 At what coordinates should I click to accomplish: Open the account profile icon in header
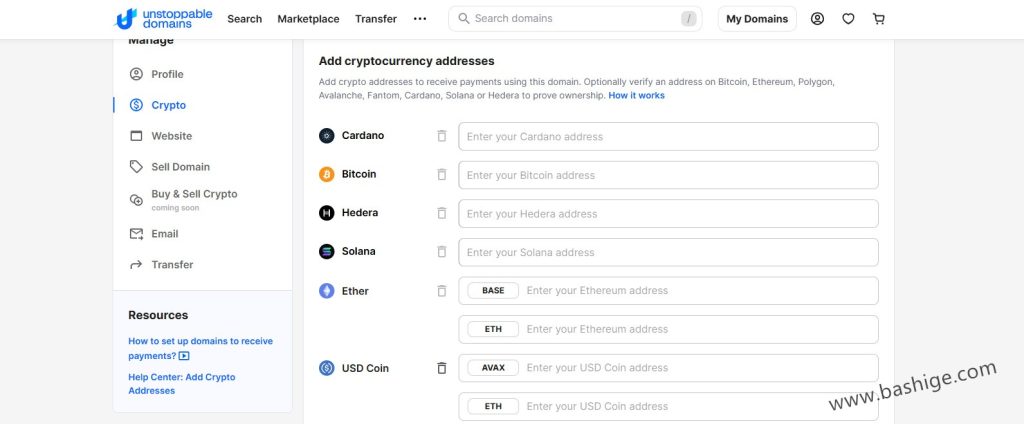coord(817,19)
